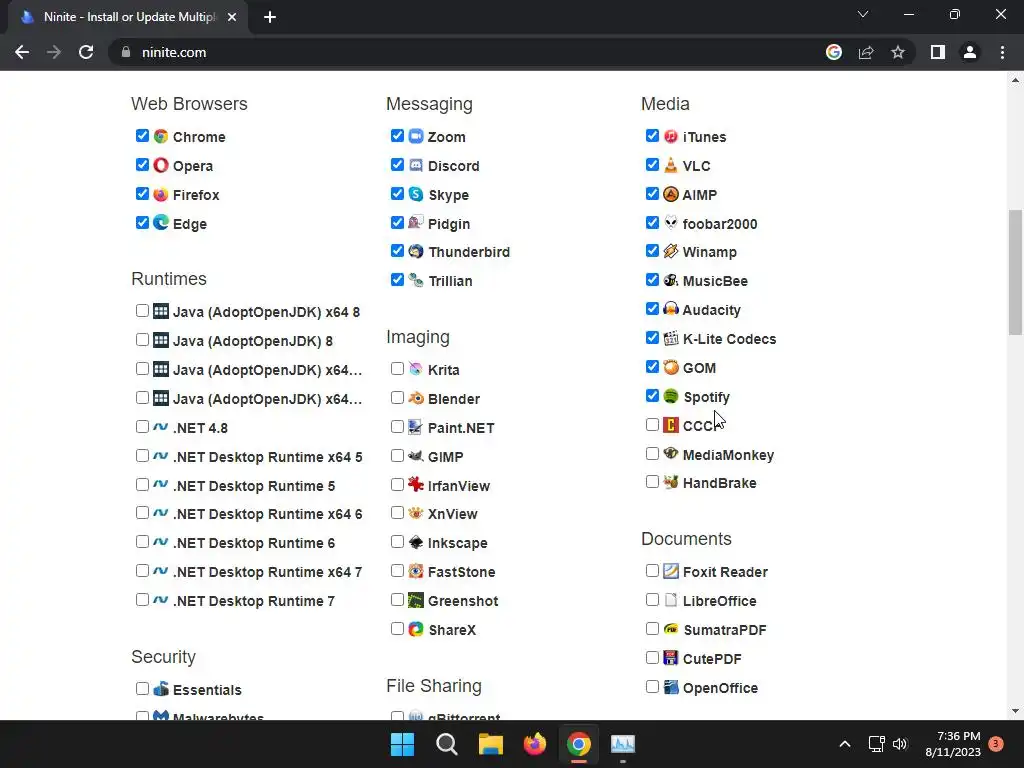The image size is (1024, 768).
Task: Click the Spotify green icon
Action: 671,396
